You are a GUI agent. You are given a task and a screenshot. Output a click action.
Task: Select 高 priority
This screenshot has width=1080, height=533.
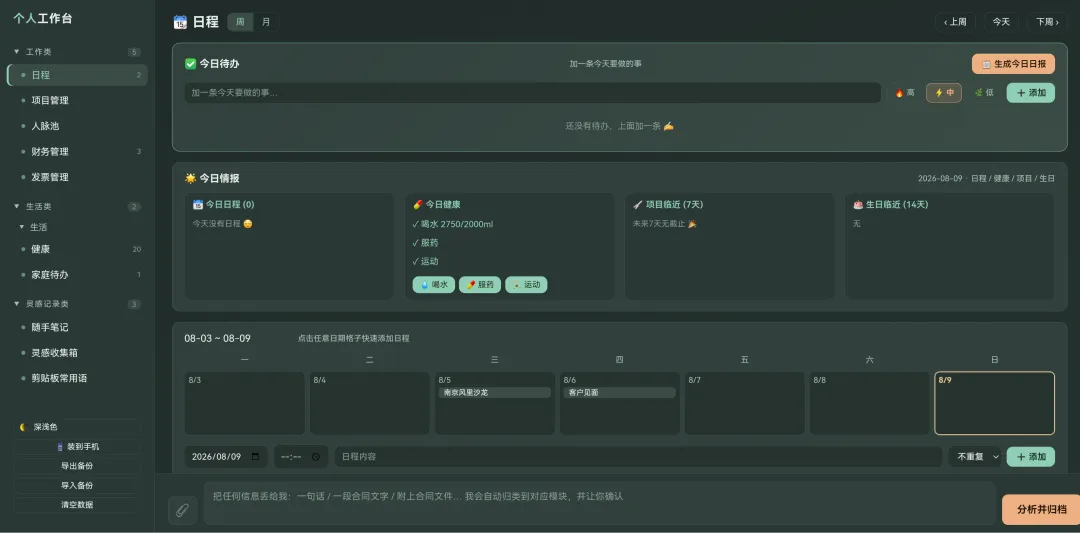[904, 93]
